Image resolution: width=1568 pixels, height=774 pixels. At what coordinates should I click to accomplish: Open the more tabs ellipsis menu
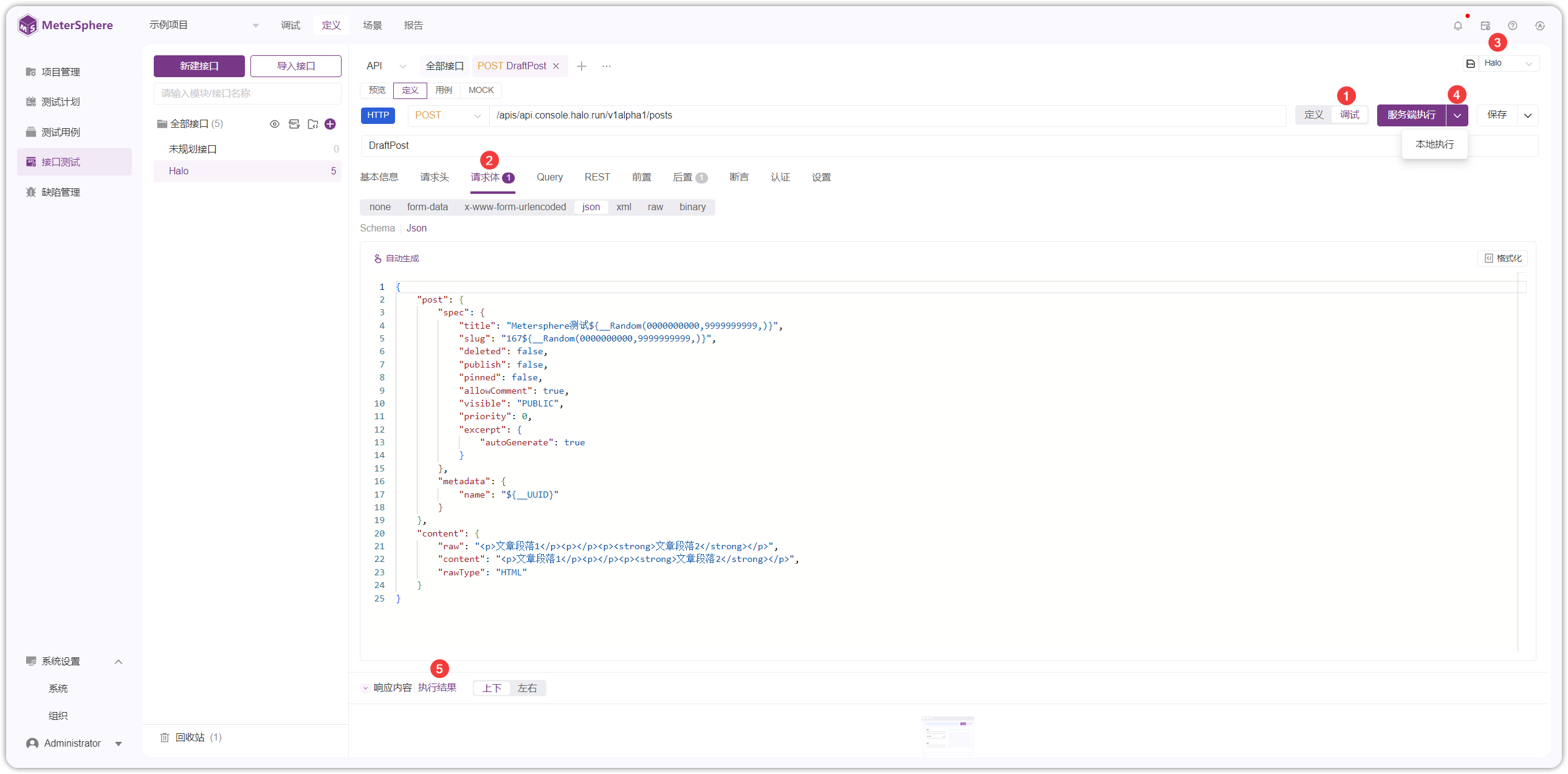[607, 66]
